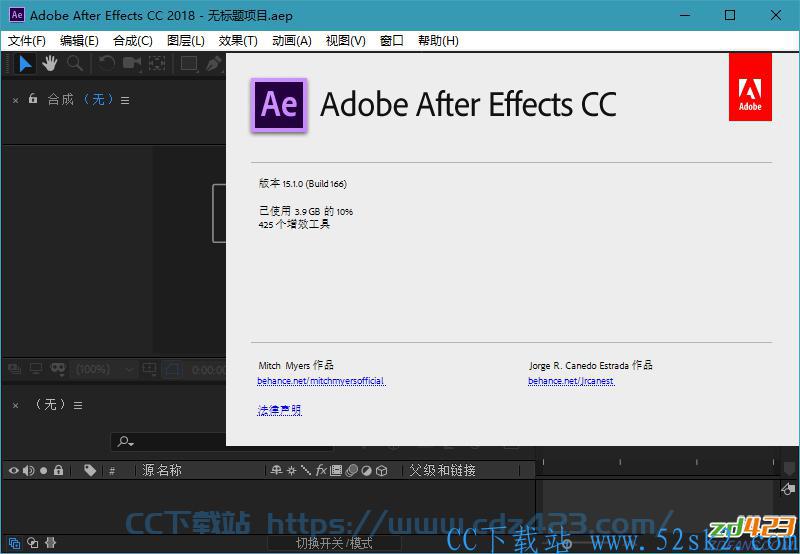
Task: Open the 效果(T) menu
Action: [238, 41]
